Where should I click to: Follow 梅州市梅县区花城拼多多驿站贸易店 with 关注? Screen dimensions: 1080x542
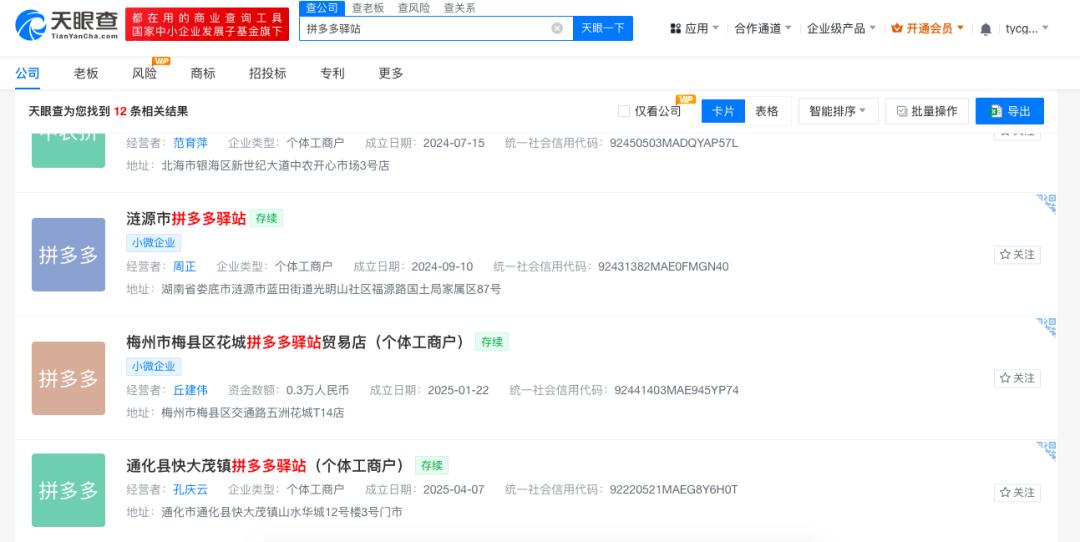pos(1017,378)
